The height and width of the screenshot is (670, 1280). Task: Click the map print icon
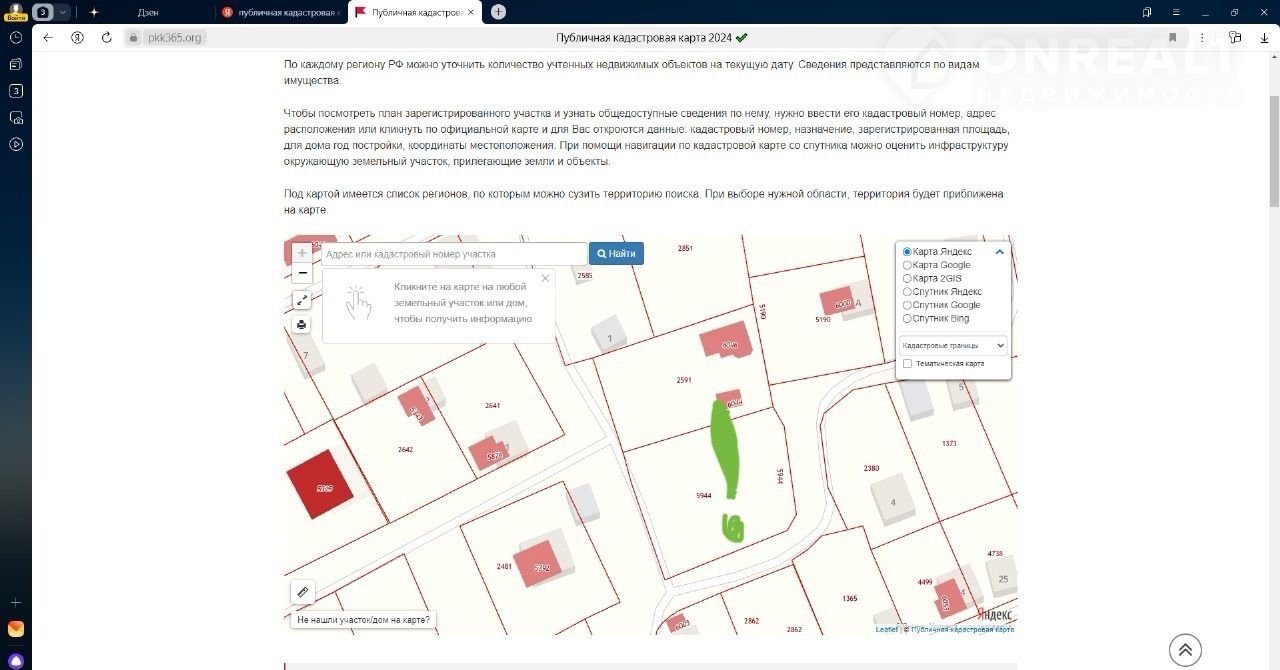click(x=302, y=324)
